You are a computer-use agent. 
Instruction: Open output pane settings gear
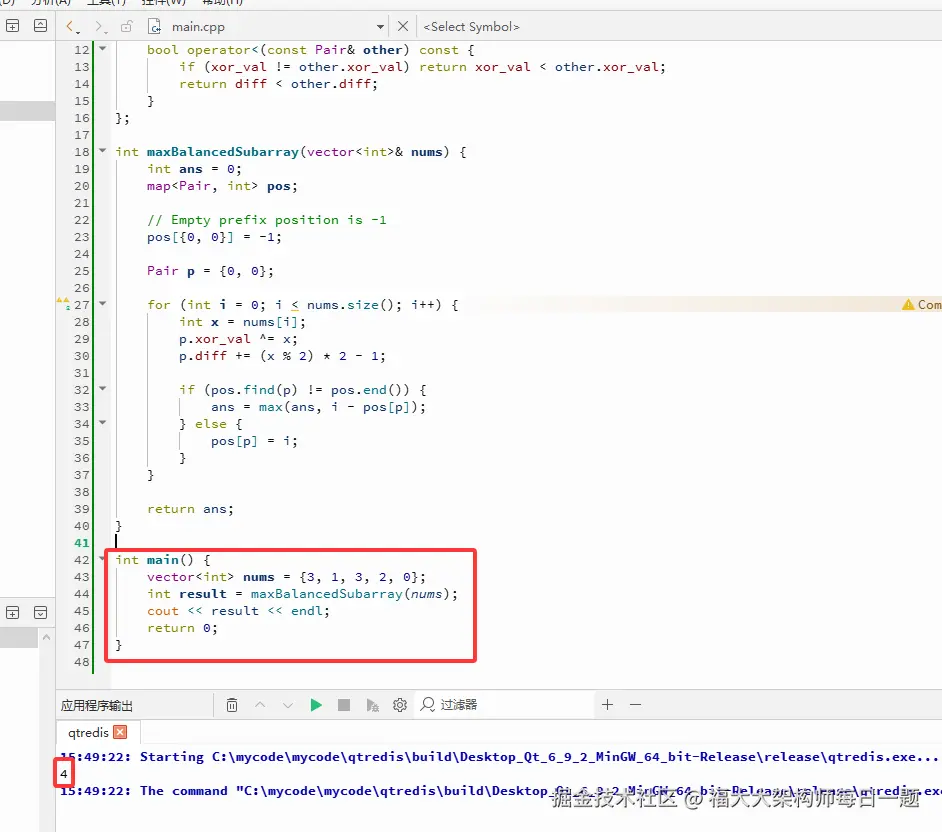[x=400, y=705]
